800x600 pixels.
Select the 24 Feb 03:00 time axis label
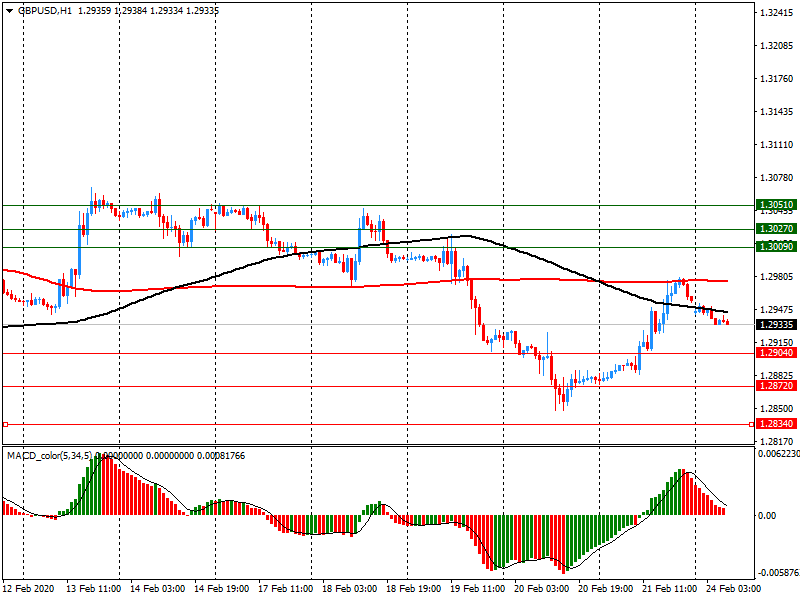(733, 588)
